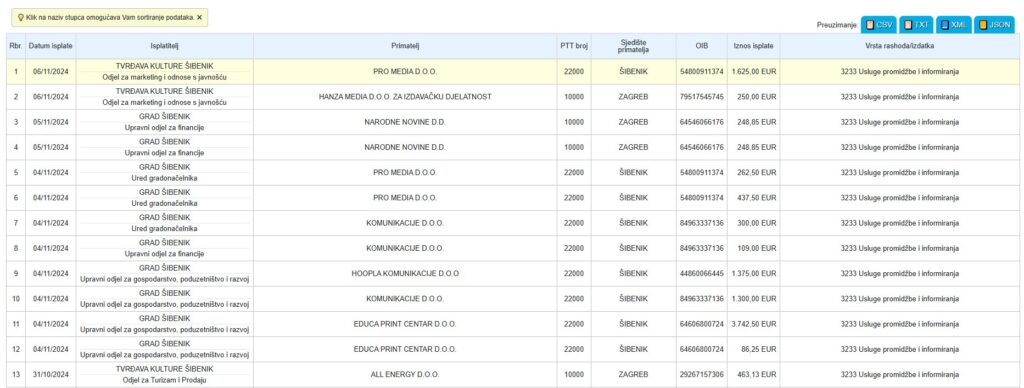The width and height of the screenshot is (1024, 388).
Task: Sort by Sjedište primatelja header
Action: (633, 46)
